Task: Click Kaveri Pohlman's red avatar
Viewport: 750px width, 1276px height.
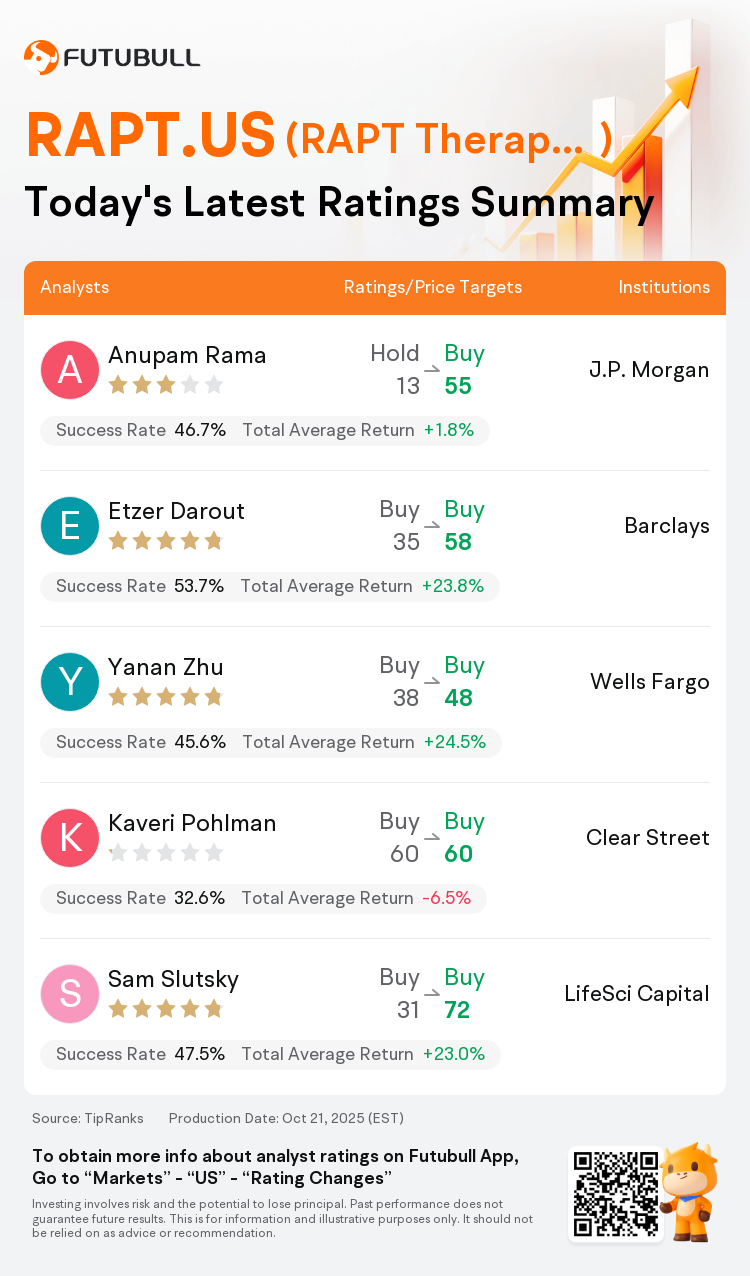Action: point(70,838)
